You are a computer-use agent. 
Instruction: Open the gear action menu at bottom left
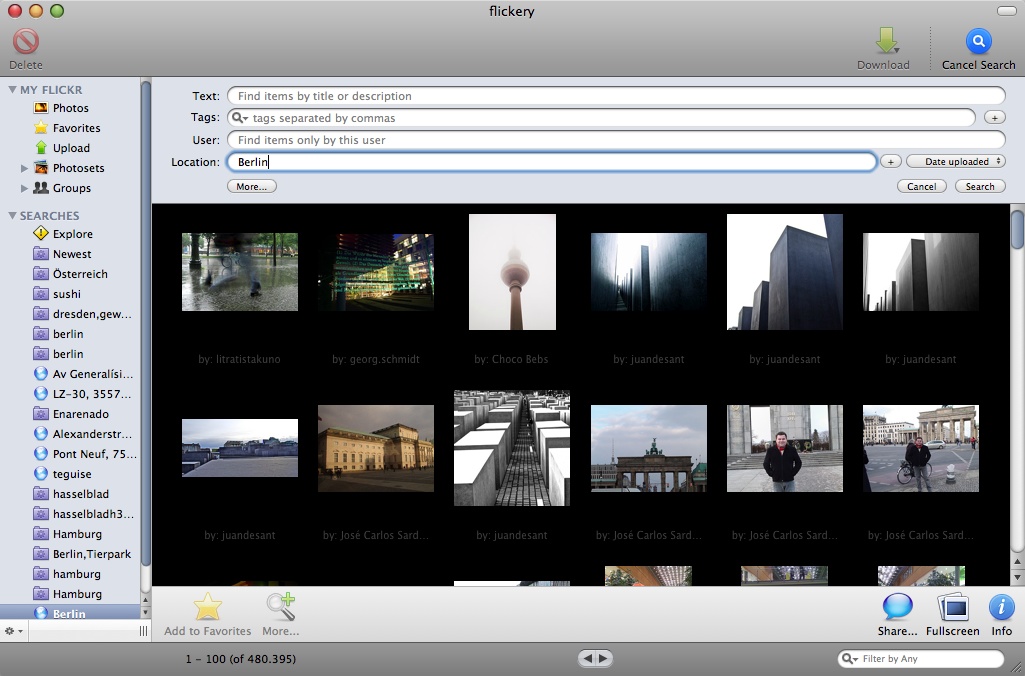(12, 631)
